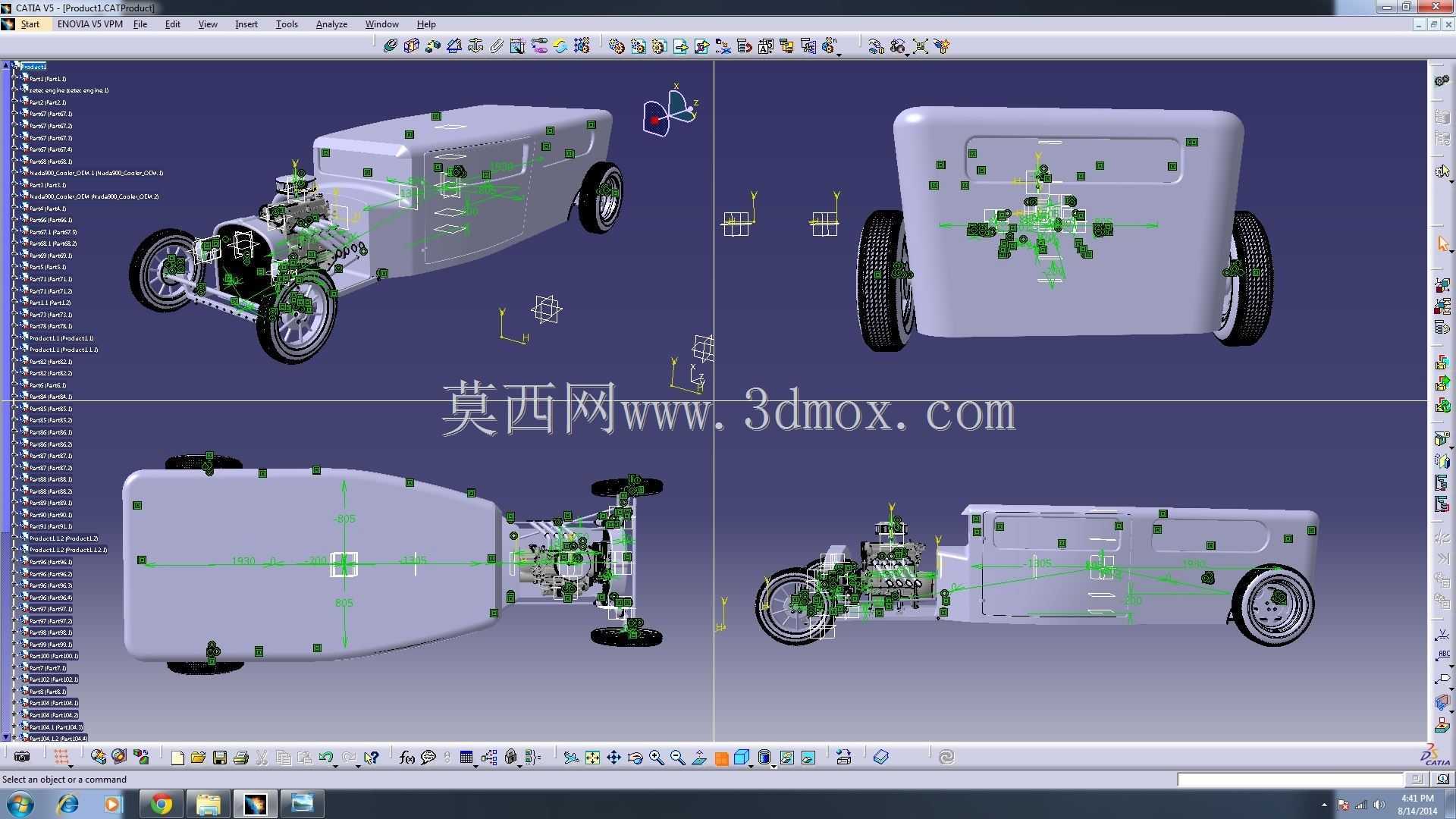
Task: Expand the Part3 (Part3.1) tree node
Action: pos(15,184)
